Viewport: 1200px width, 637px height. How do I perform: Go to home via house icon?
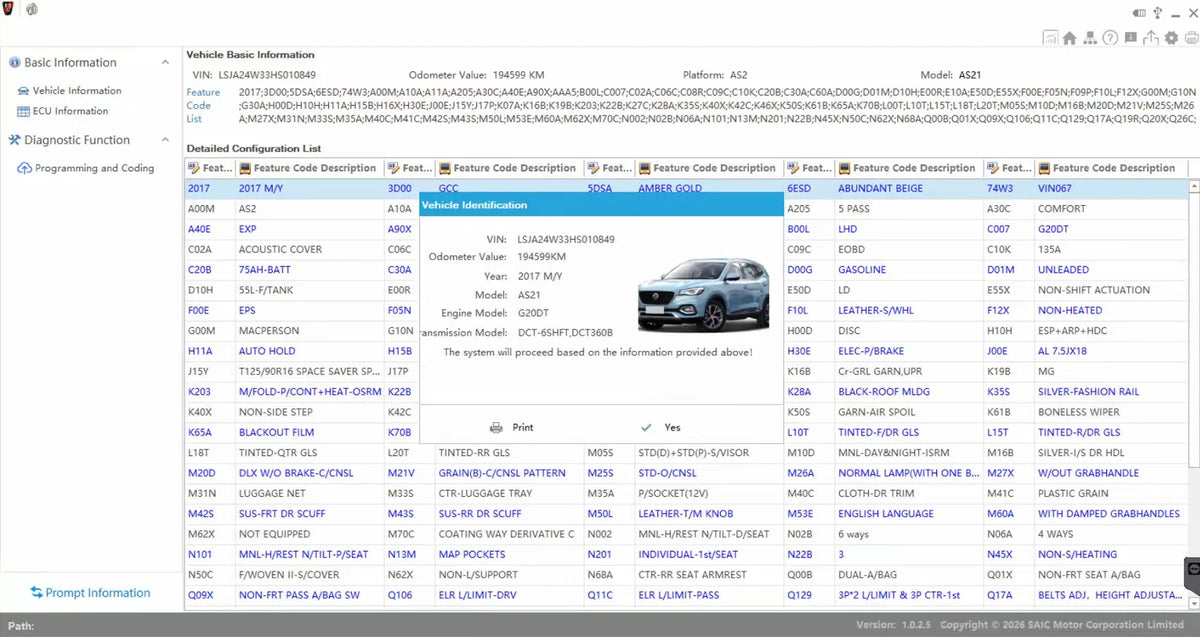[x=1069, y=38]
